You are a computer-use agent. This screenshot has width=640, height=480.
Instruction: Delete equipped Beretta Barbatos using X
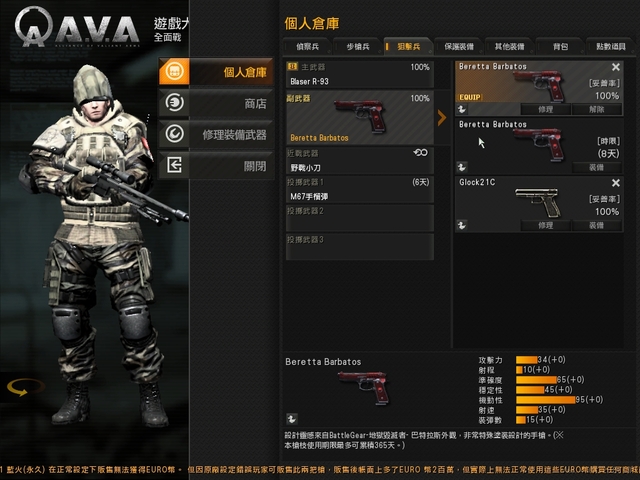[616, 67]
